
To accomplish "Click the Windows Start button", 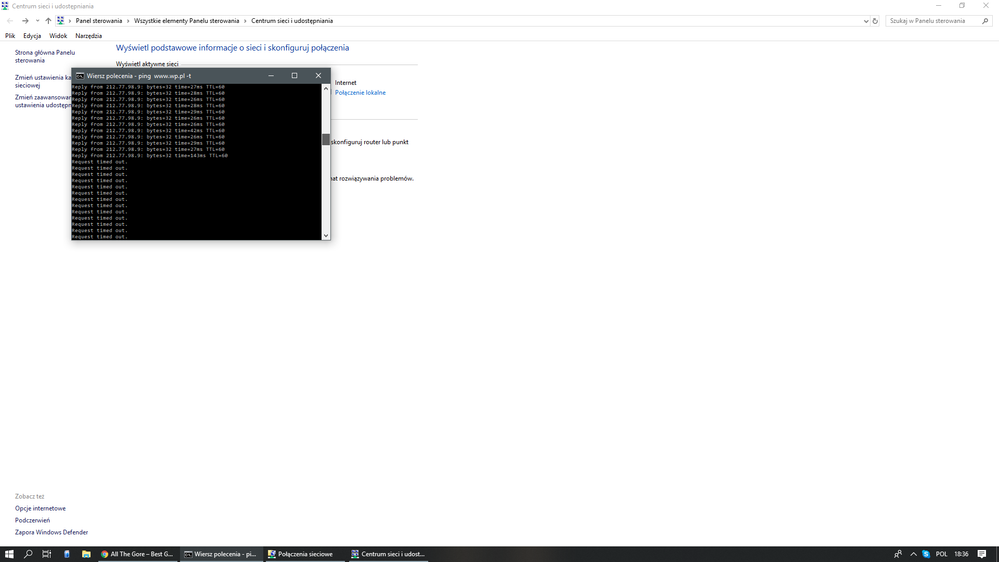I will (9, 553).
